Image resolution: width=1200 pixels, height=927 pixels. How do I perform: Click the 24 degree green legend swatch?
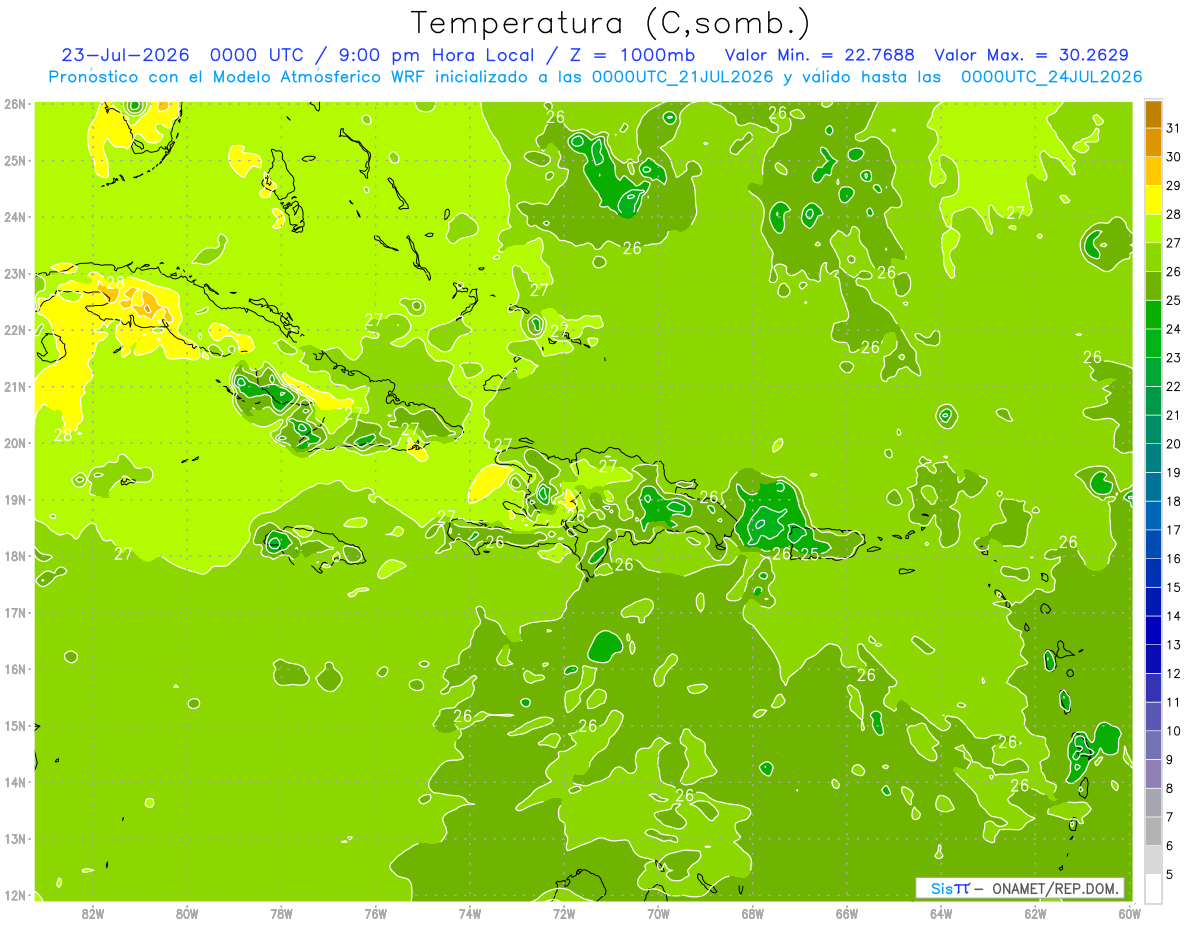pyautogui.click(x=1152, y=315)
